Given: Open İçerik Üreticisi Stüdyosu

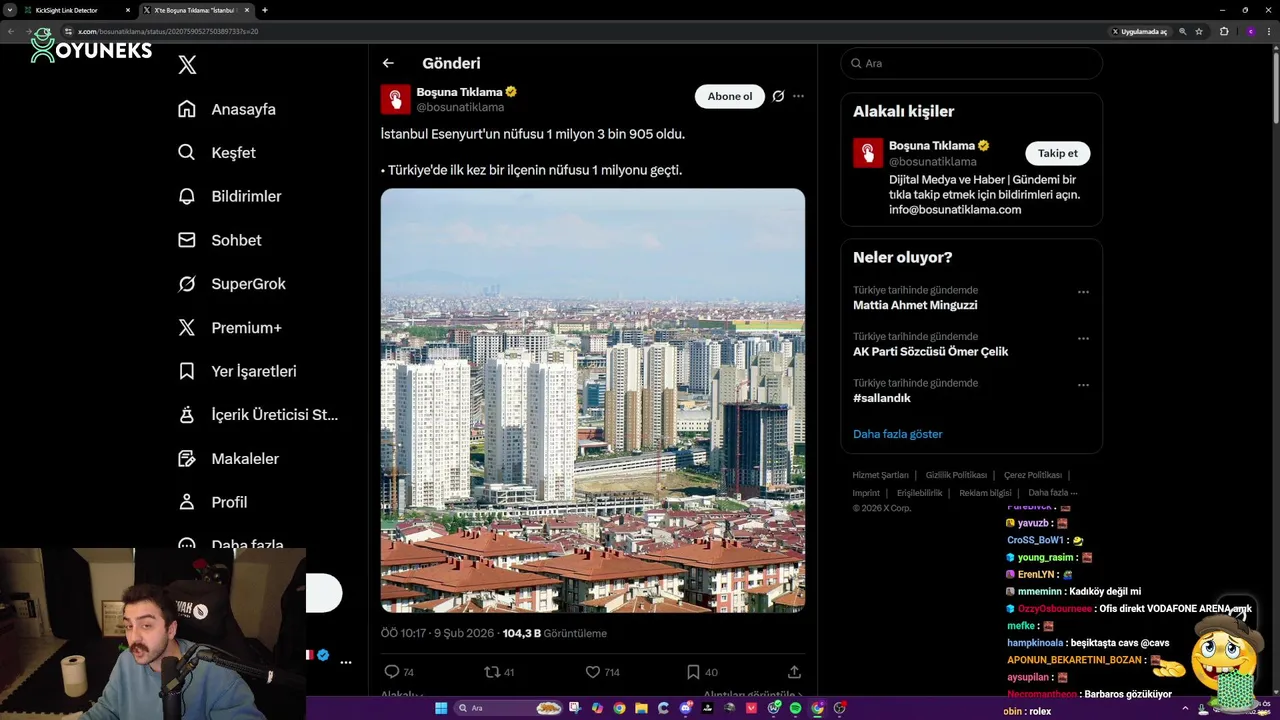Looking at the screenshot, I should pyautogui.click(x=258, y=415).
